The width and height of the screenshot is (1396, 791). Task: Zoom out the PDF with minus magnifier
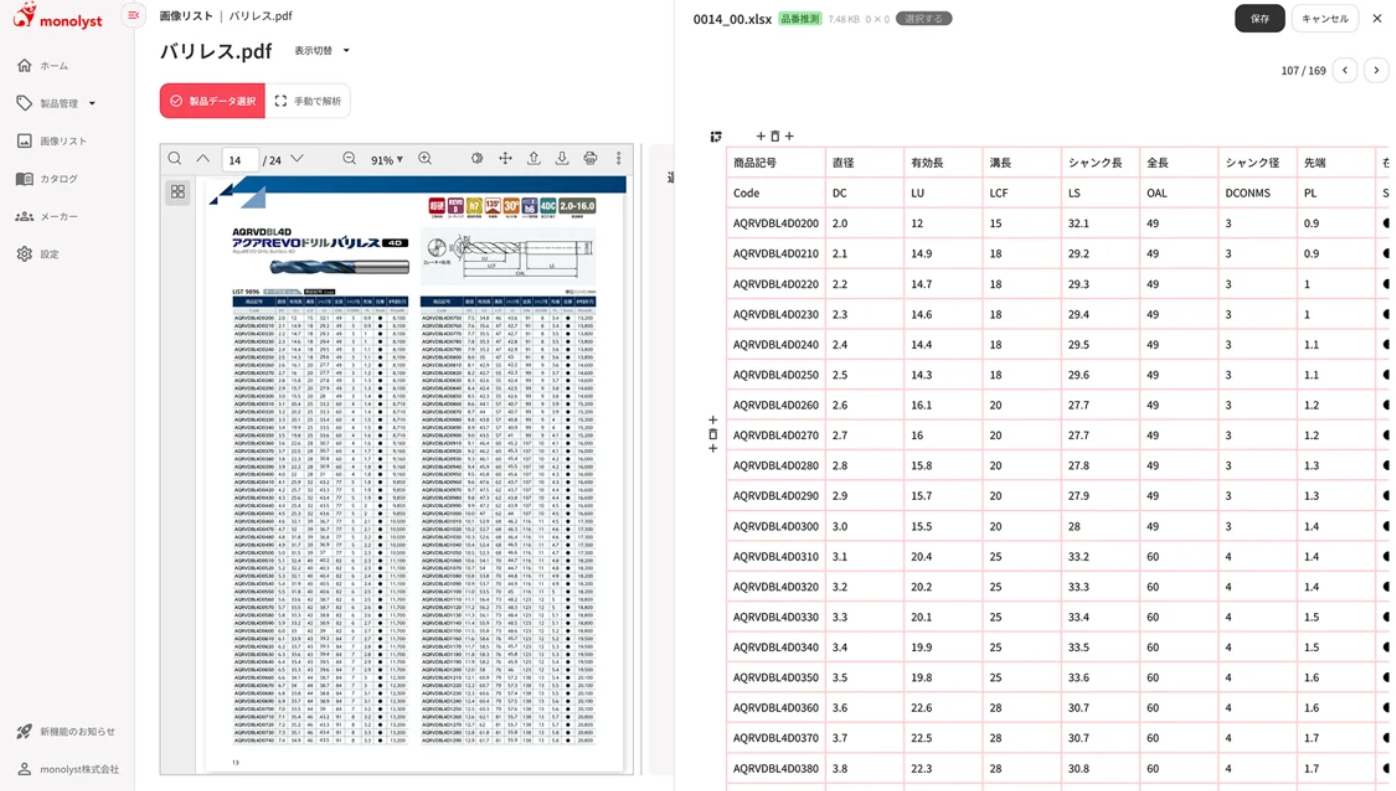(349, 159)
